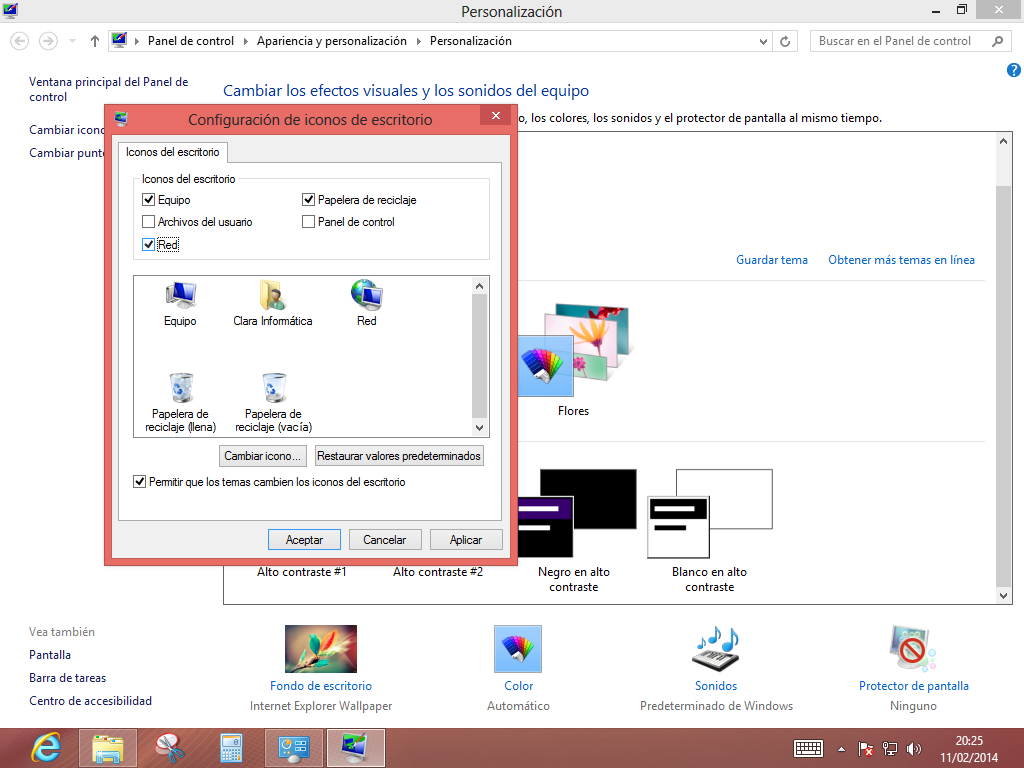Image resolution: width=1024 pixels, height=768 pixels.
Task: Click Restaurar valores predeterminados
Action: pyautogui.click(x=398, y=455)
